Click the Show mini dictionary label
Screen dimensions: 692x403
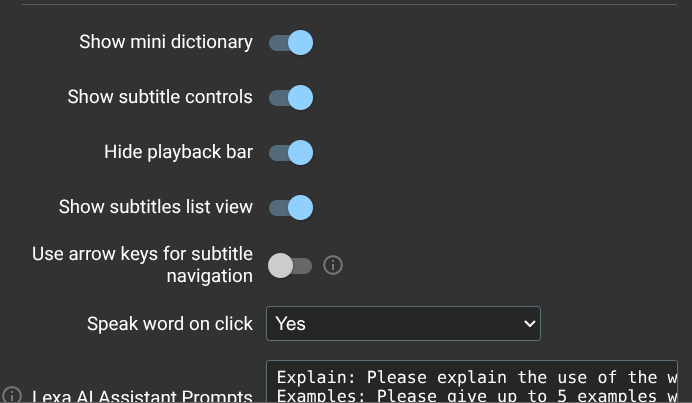tap(166, 42)
